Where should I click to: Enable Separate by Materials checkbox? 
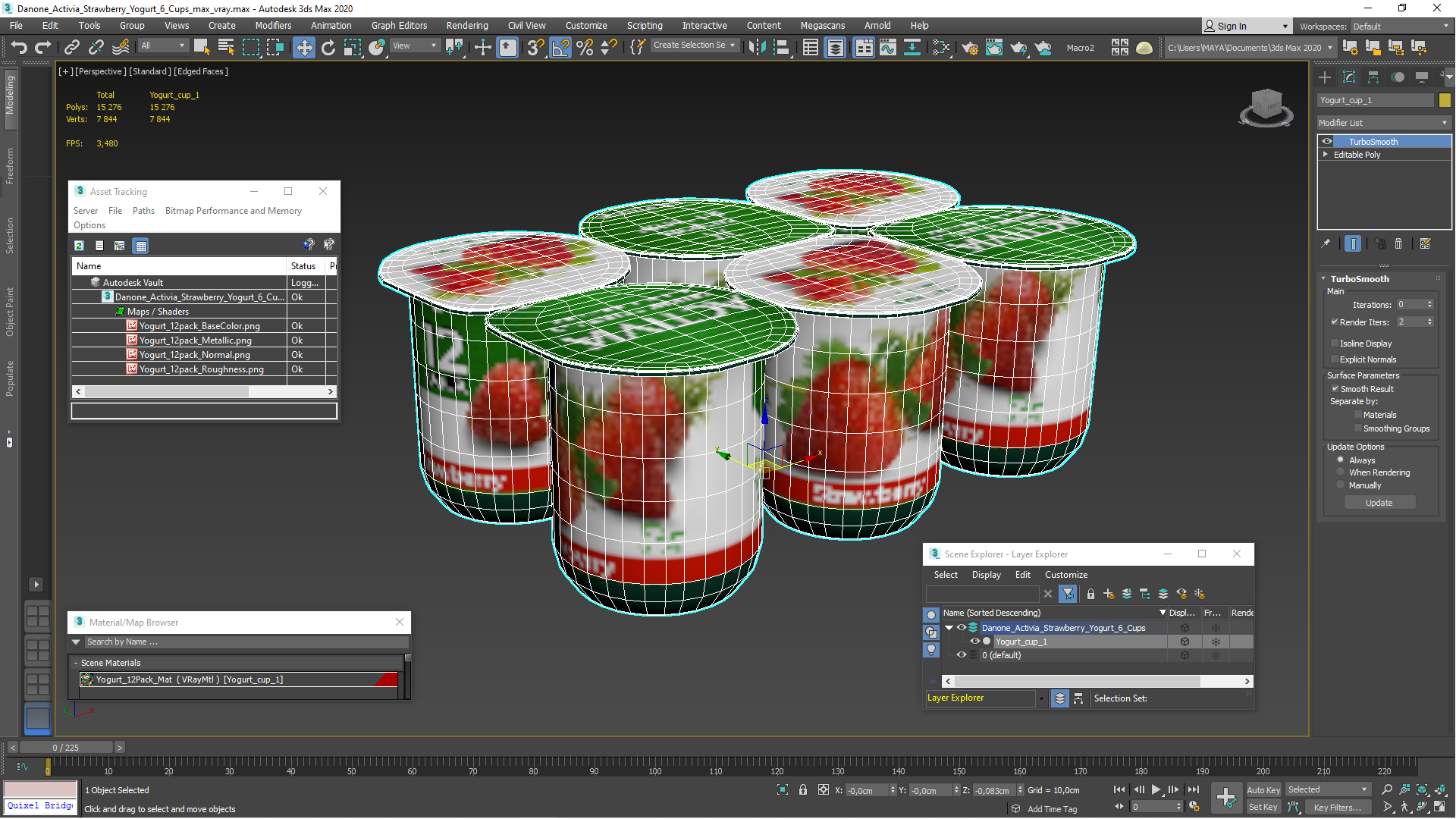click(1358, 415)
